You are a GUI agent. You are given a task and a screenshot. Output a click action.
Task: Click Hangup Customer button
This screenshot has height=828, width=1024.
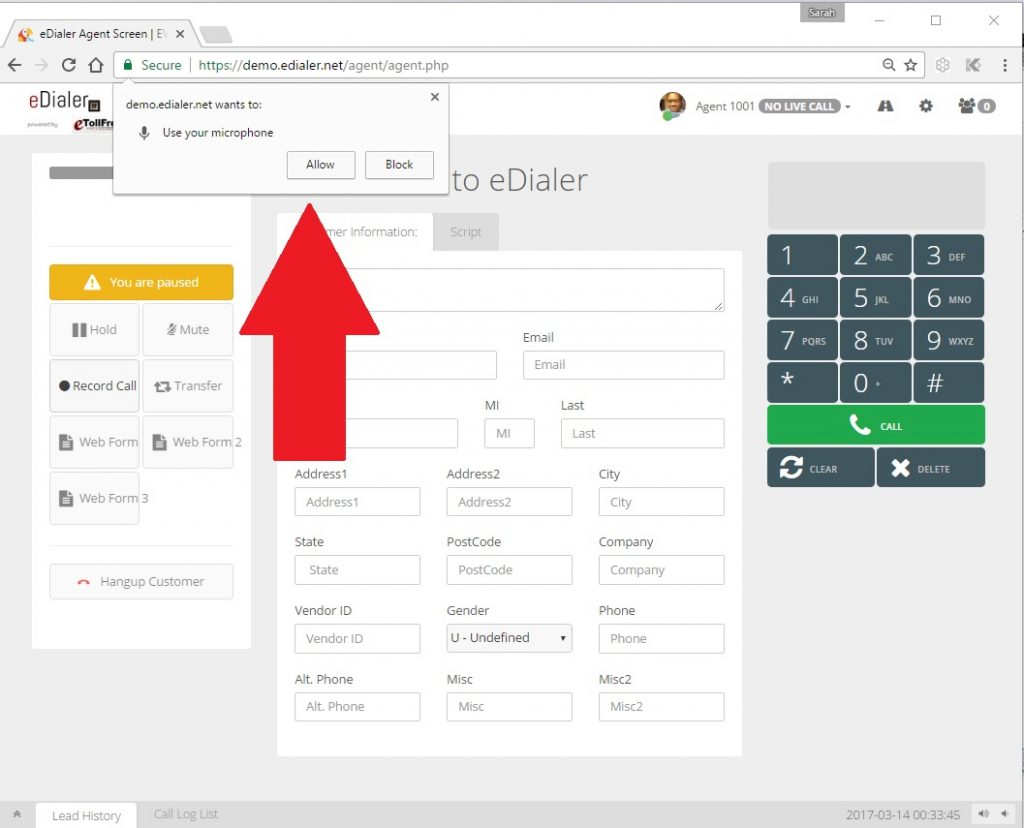click(x=141, y=581)
